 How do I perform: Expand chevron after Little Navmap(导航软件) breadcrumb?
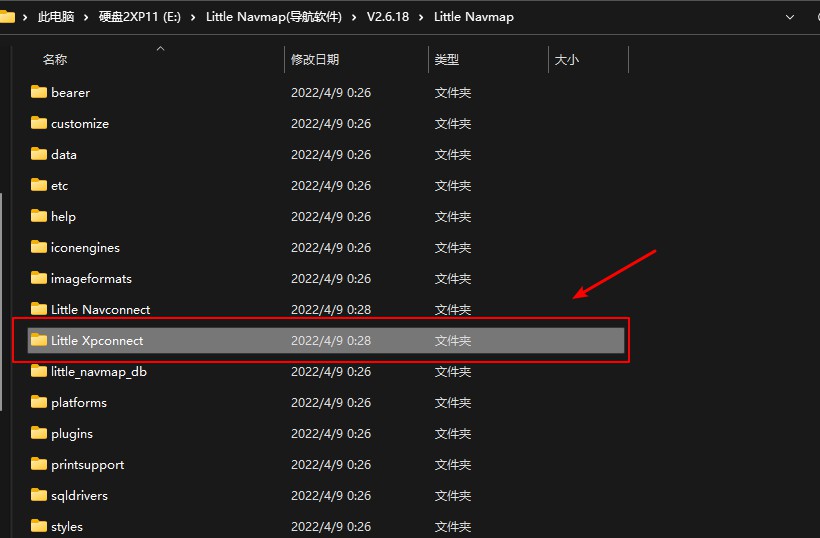355,17
